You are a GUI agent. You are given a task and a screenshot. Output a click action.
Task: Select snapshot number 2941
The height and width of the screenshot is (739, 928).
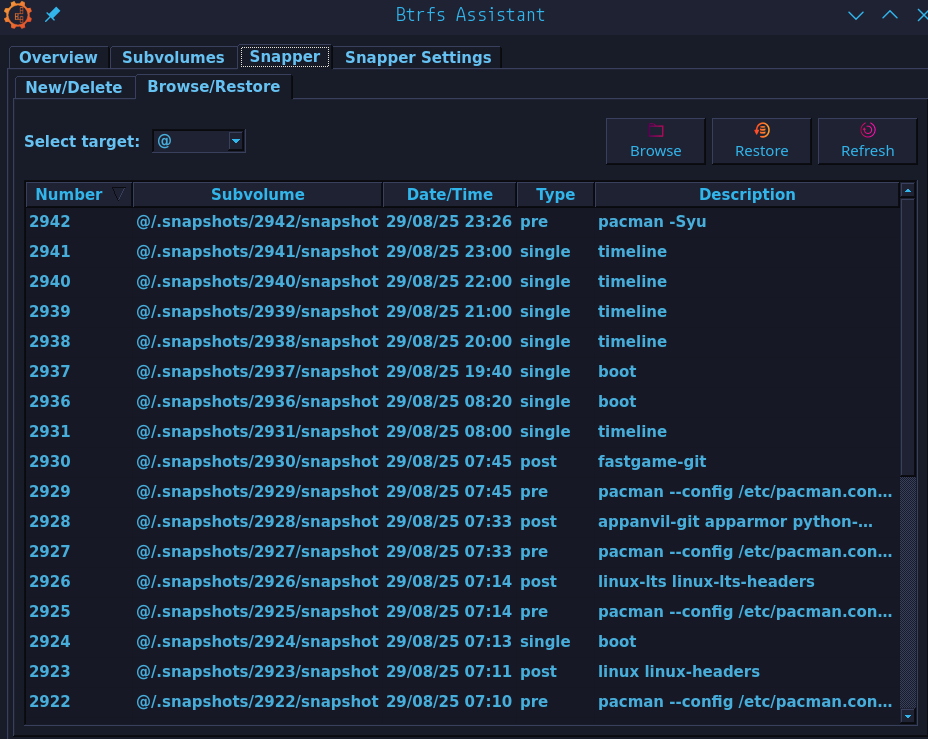click(50, 252)
